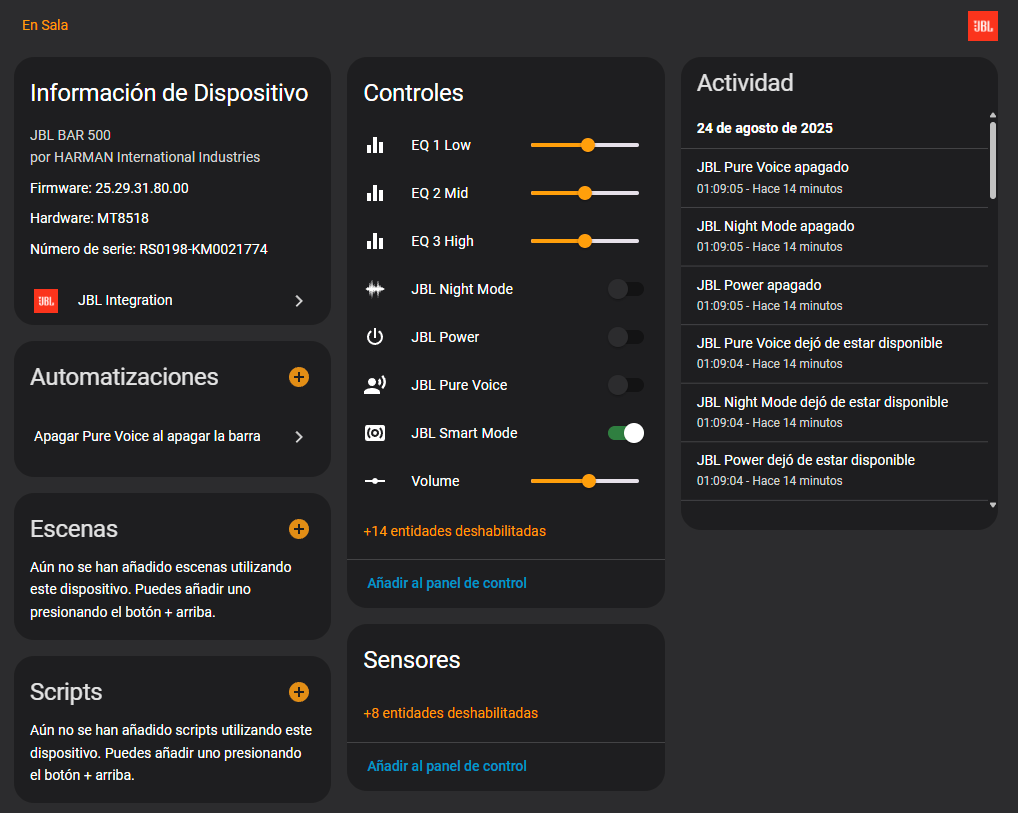
Task: Add a new scene with plus icon
Action: click(298, 529)
